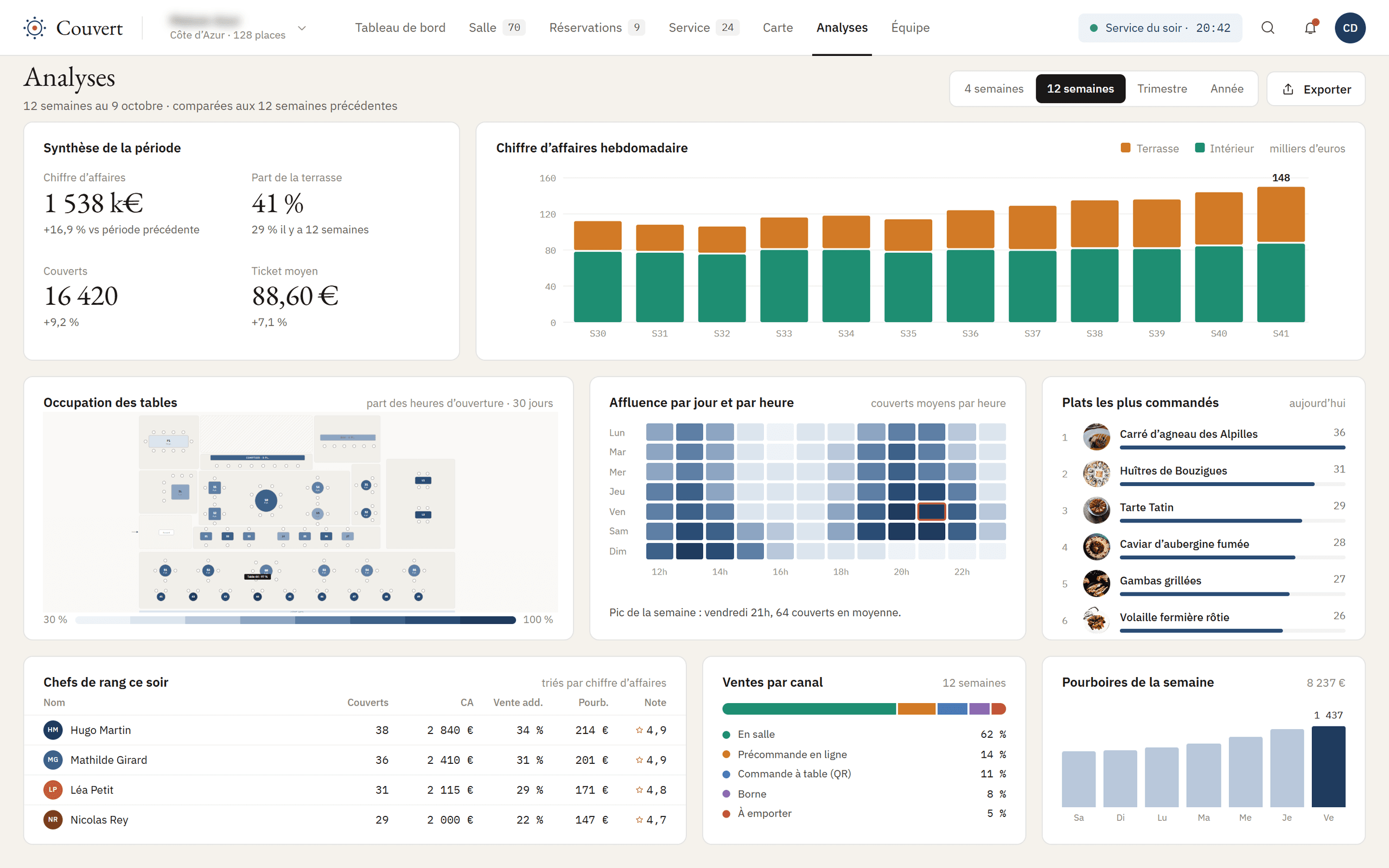
Task: Click the Précommande en ligne legend entry
Action: pyautogui.click(x=864, y=754)
